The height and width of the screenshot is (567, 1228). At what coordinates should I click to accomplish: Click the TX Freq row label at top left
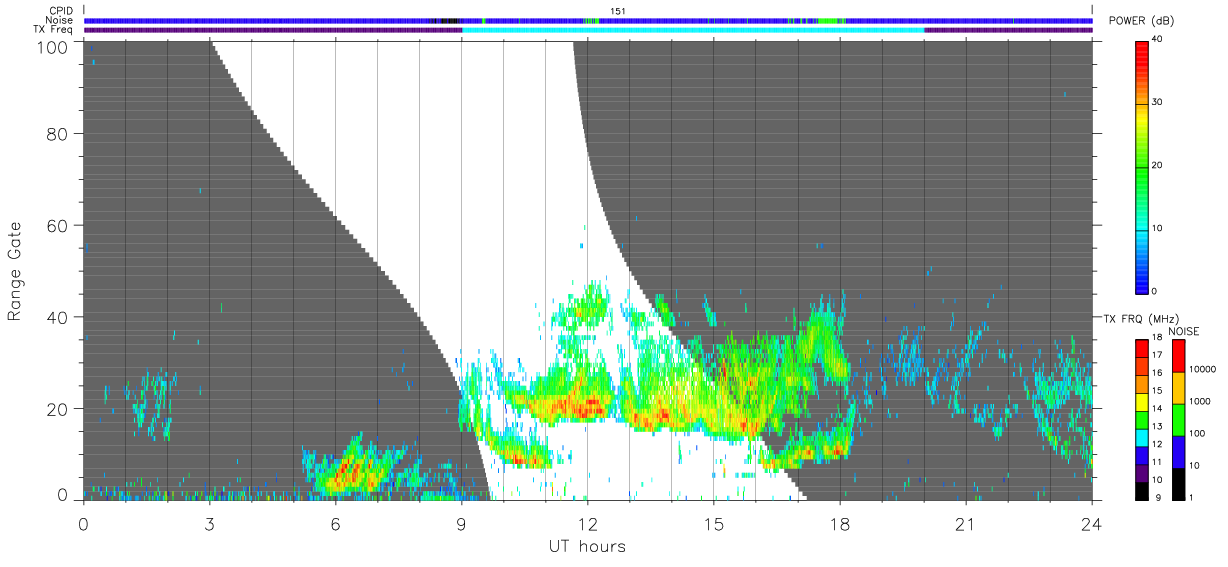coord(54,30)
